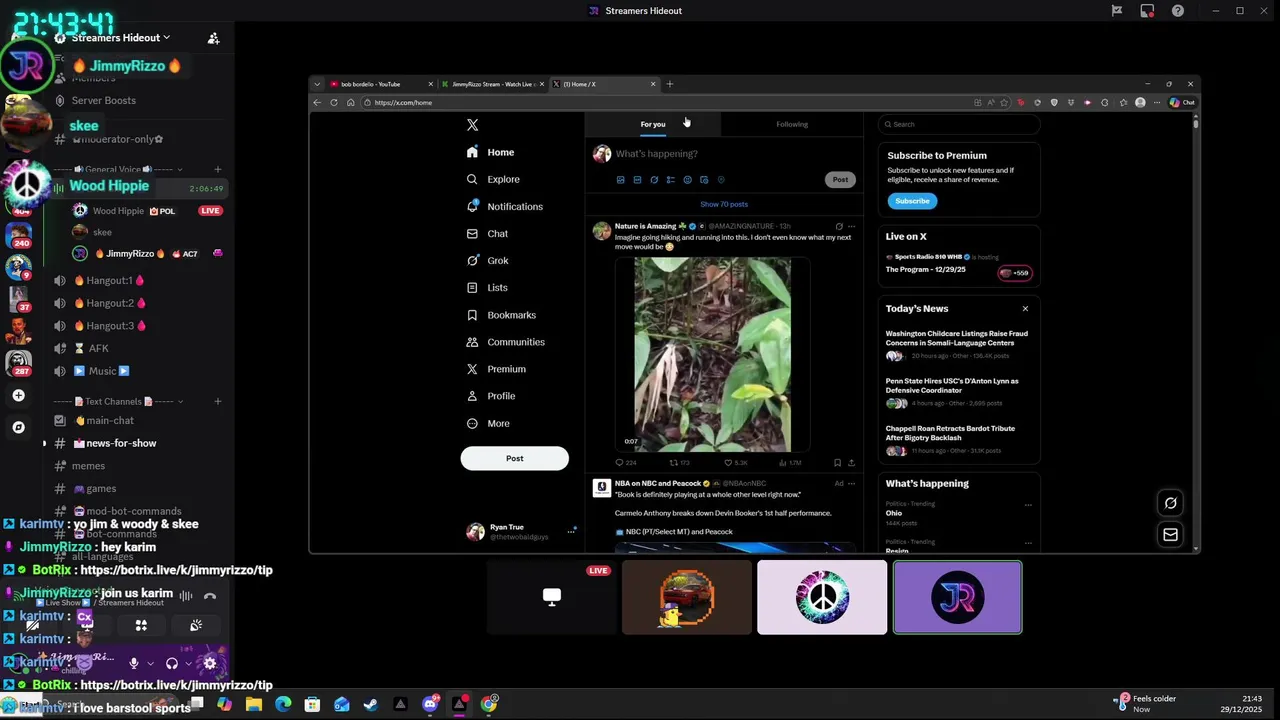
Task: Open More menu in X sidebar
Action: tap(488, 423)
